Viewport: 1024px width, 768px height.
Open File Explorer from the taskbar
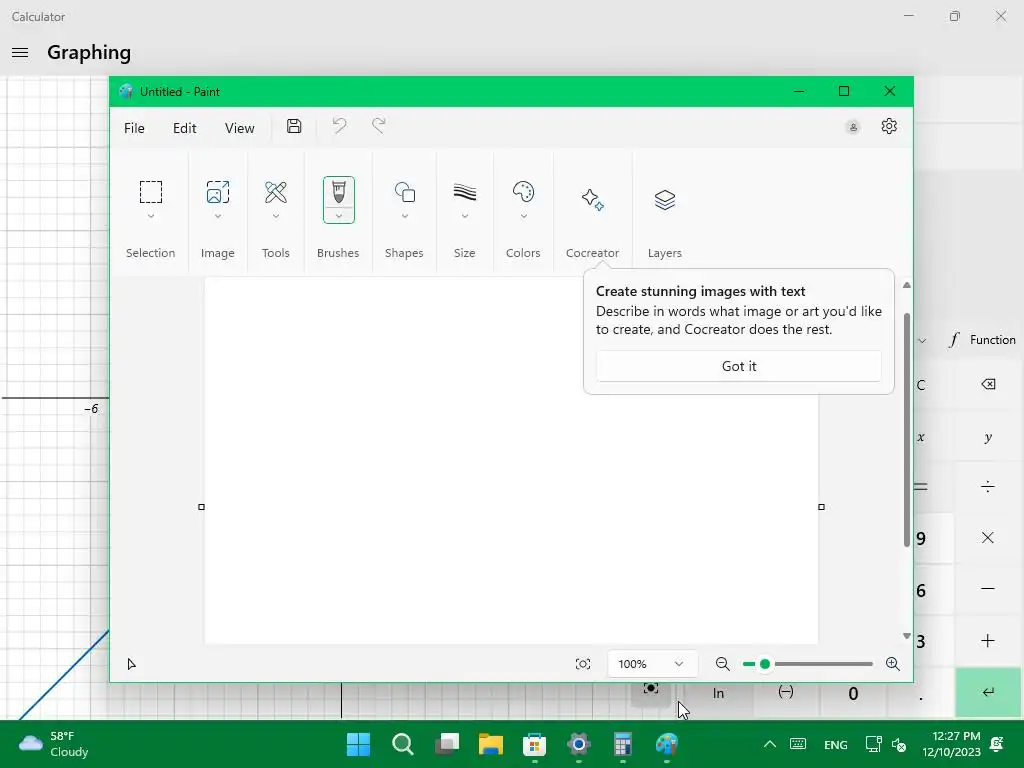(490, 744)
